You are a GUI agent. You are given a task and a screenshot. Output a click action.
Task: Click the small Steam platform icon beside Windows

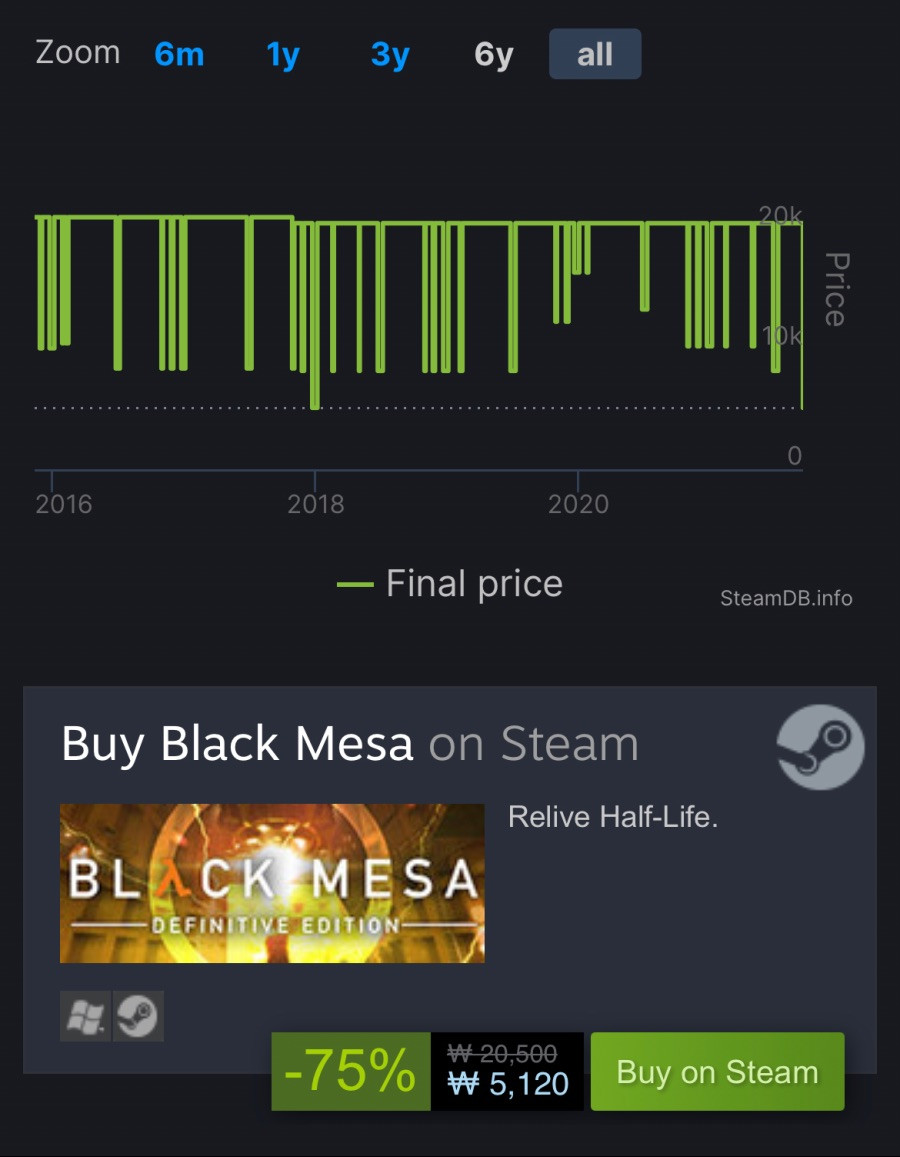[x=138, y=1016]
